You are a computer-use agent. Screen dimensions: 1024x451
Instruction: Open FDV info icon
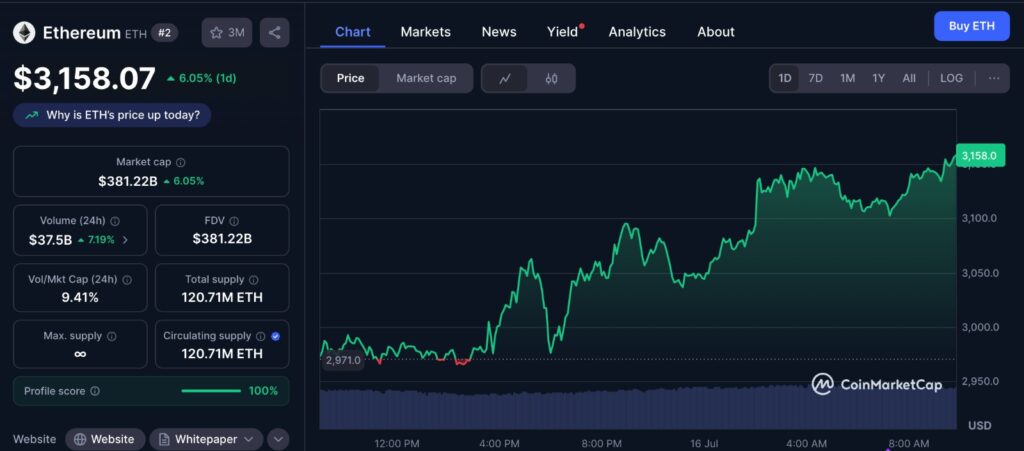point(234,221)
